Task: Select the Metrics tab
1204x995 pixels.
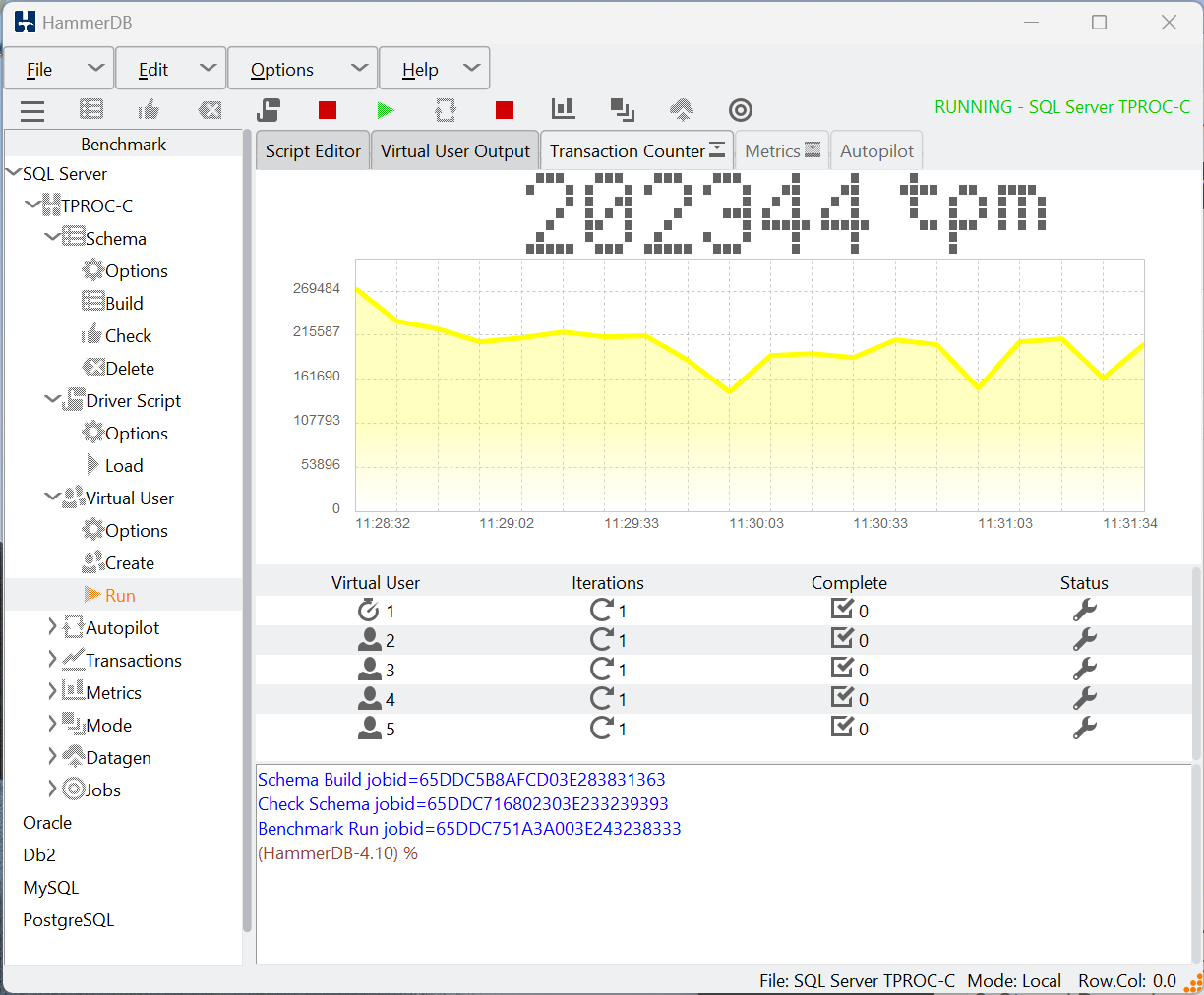Action: click(x=782, y=150)
